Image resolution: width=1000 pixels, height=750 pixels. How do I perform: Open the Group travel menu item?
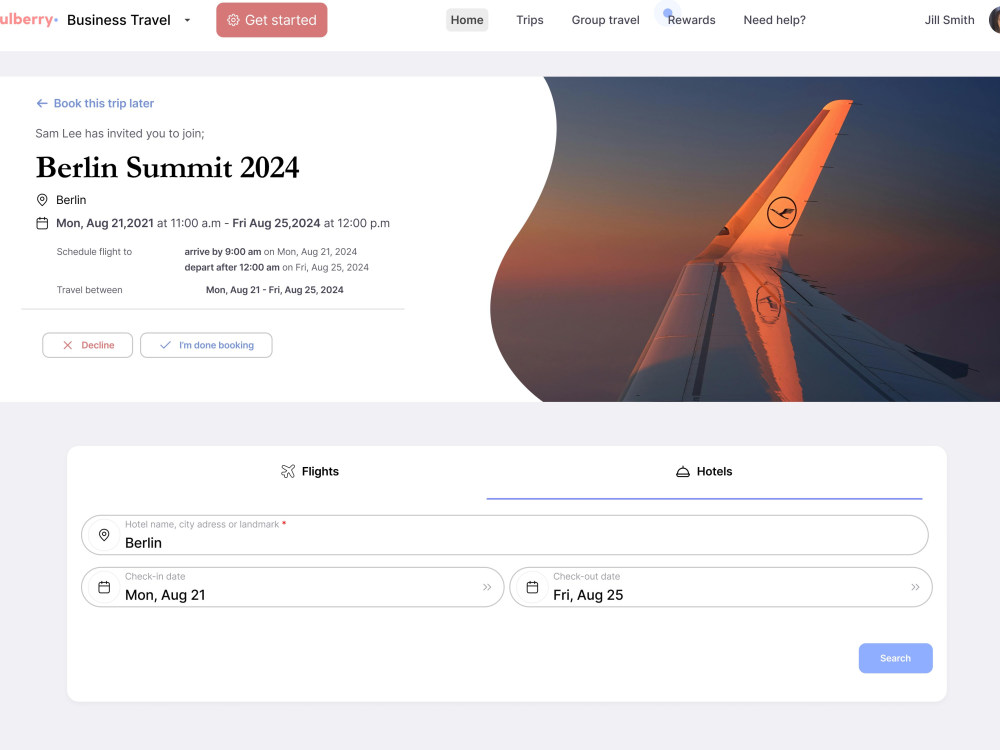click(605, 20)
